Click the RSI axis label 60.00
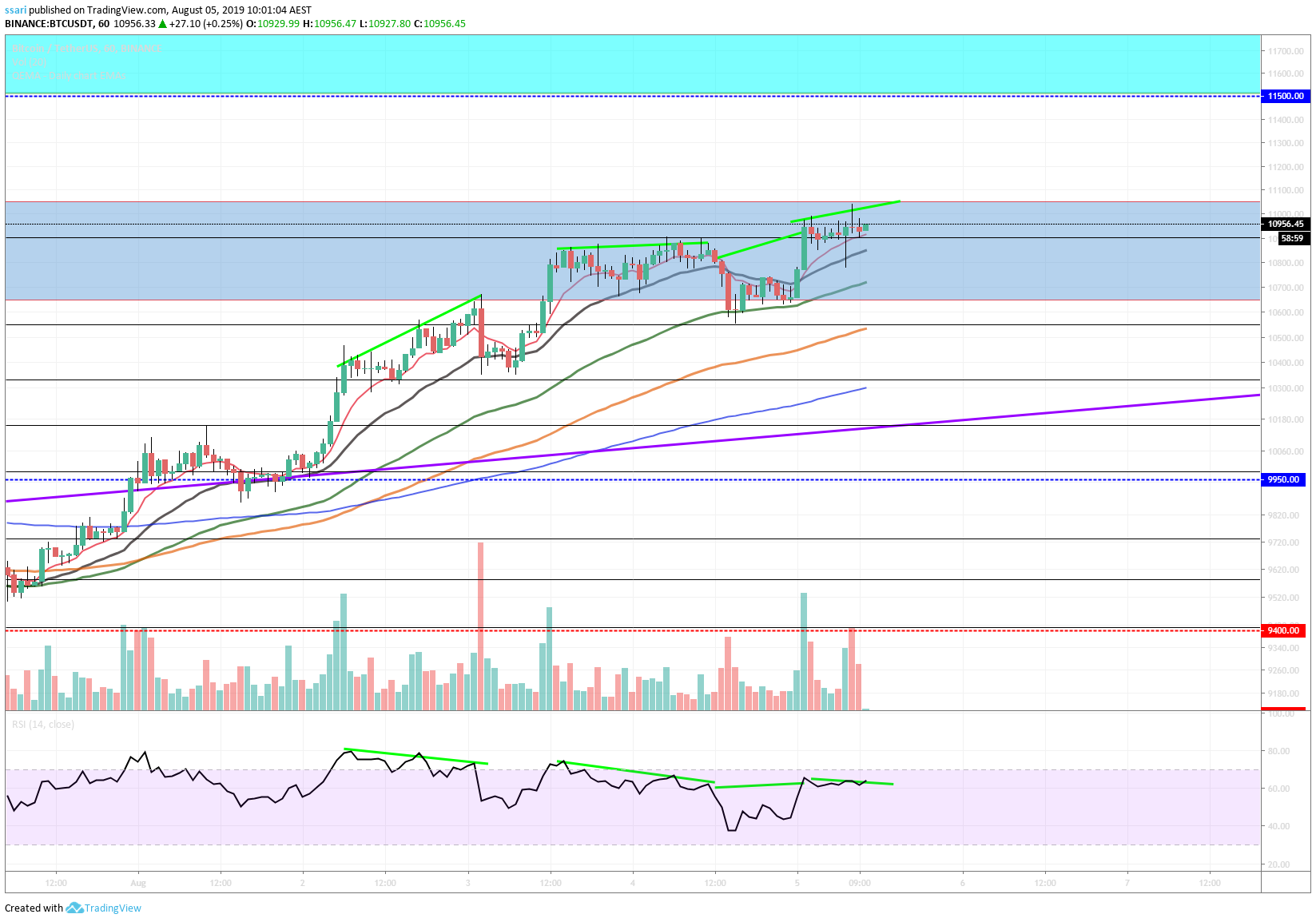The image size is (1316, 922). 1278,789
